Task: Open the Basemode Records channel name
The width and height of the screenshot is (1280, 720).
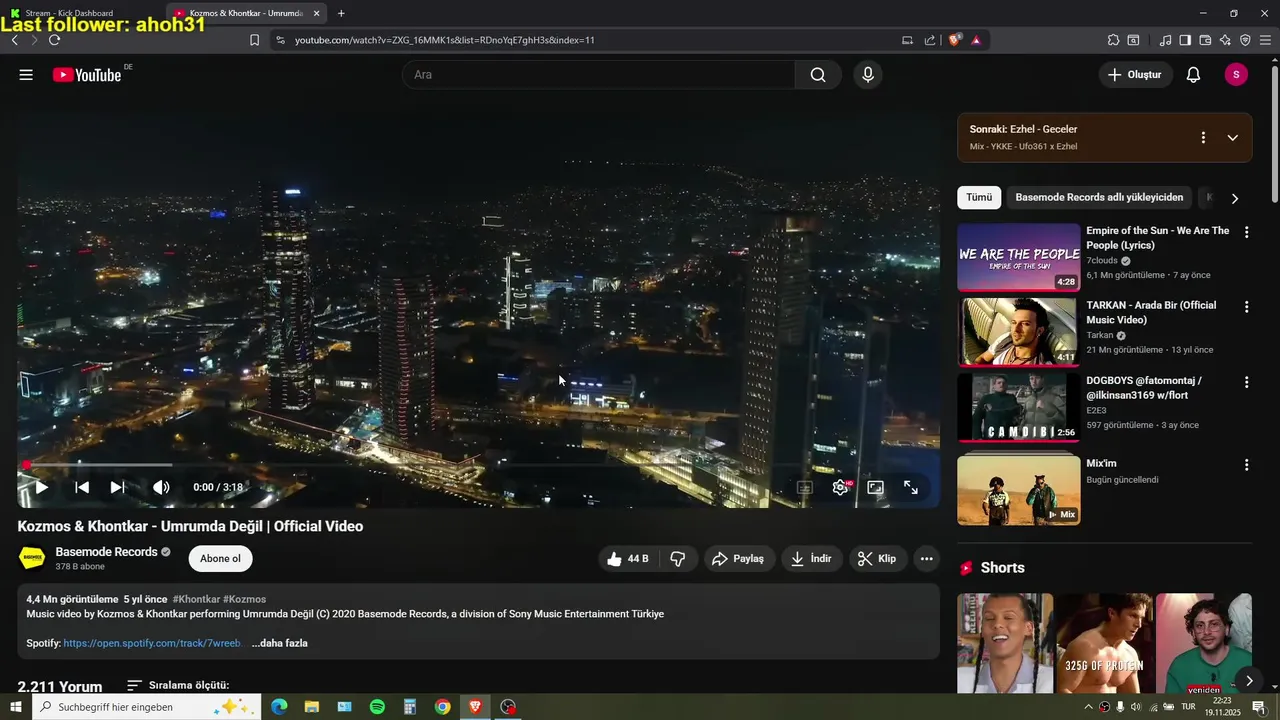Action: tap(106, 552)
